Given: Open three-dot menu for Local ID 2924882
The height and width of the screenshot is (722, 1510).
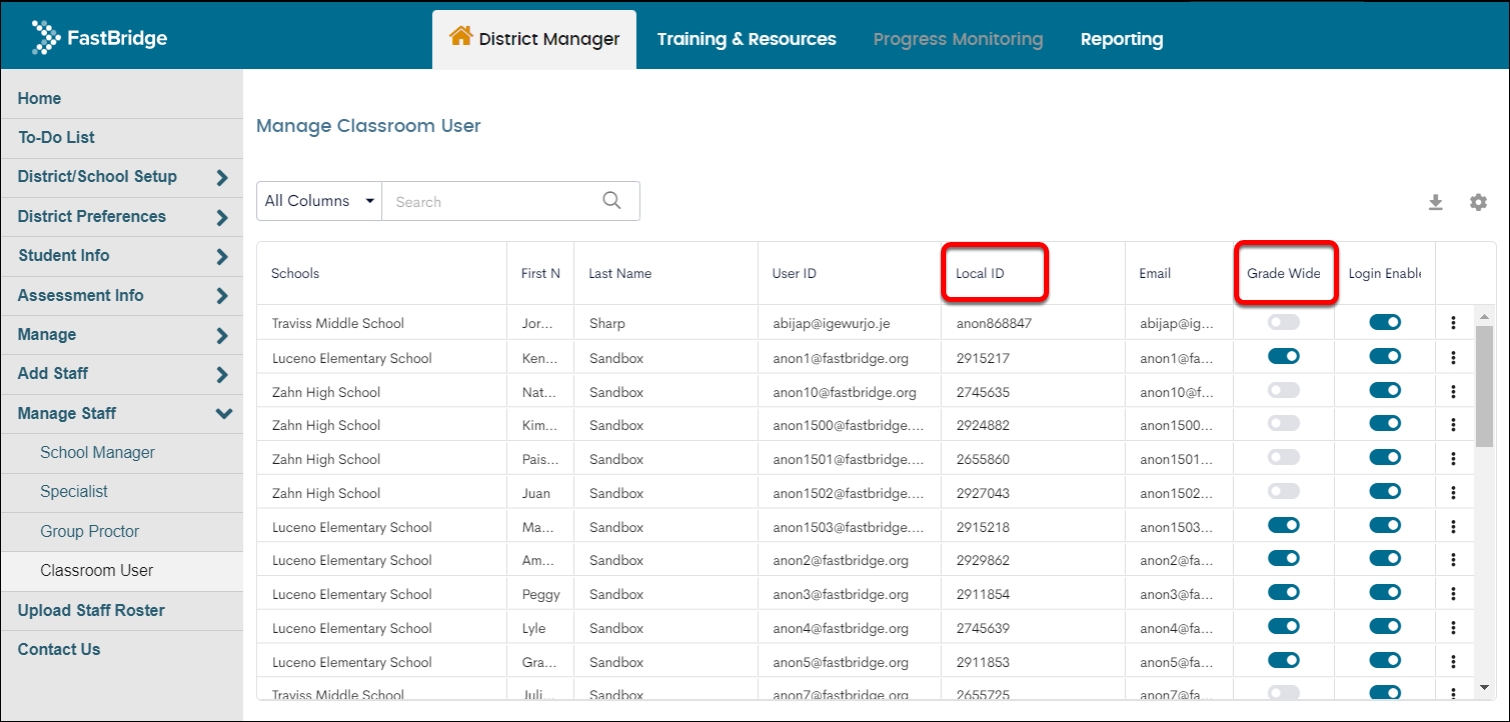Looking at the screenshot, I should point(1453,425).
